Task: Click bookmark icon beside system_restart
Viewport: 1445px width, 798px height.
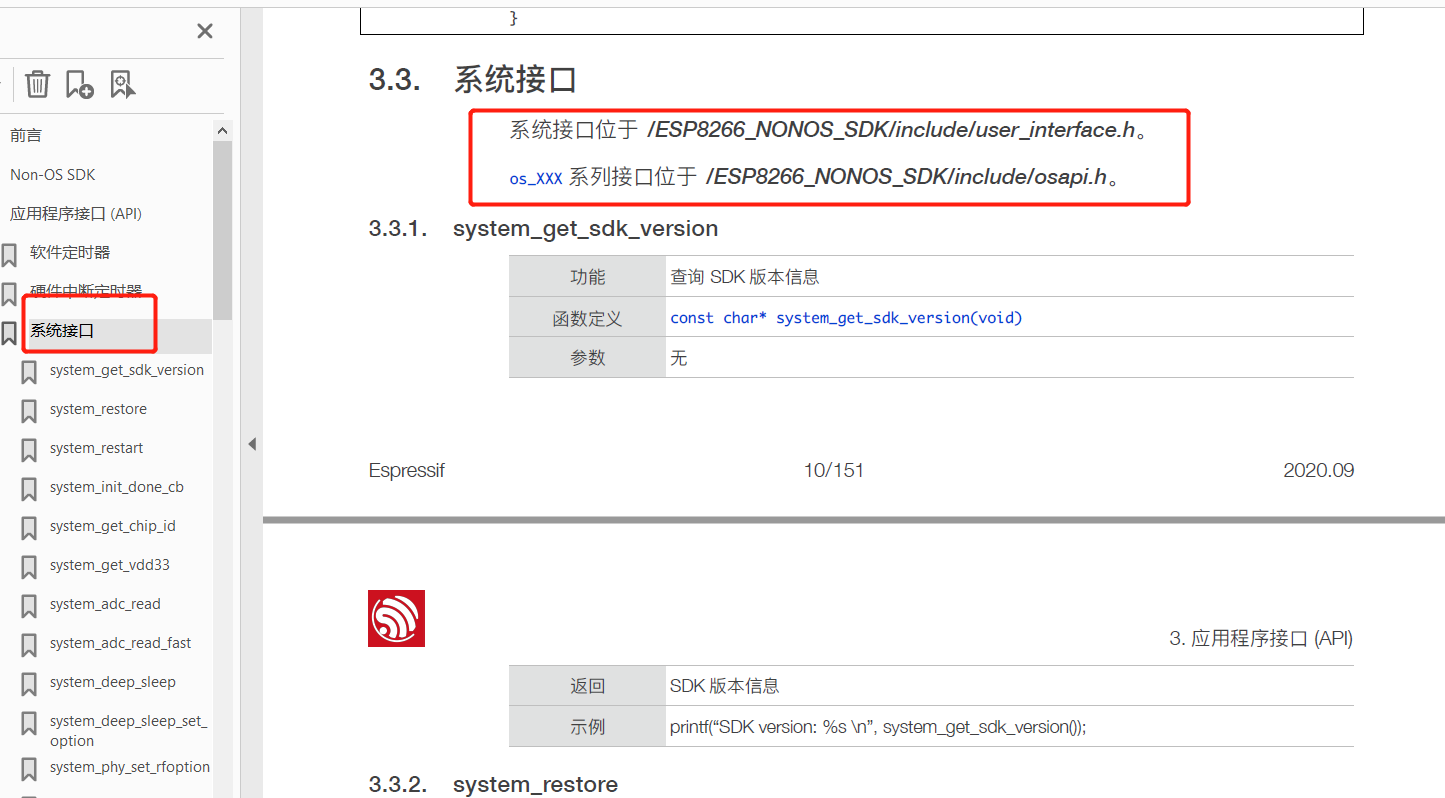Action: point(29,450)
